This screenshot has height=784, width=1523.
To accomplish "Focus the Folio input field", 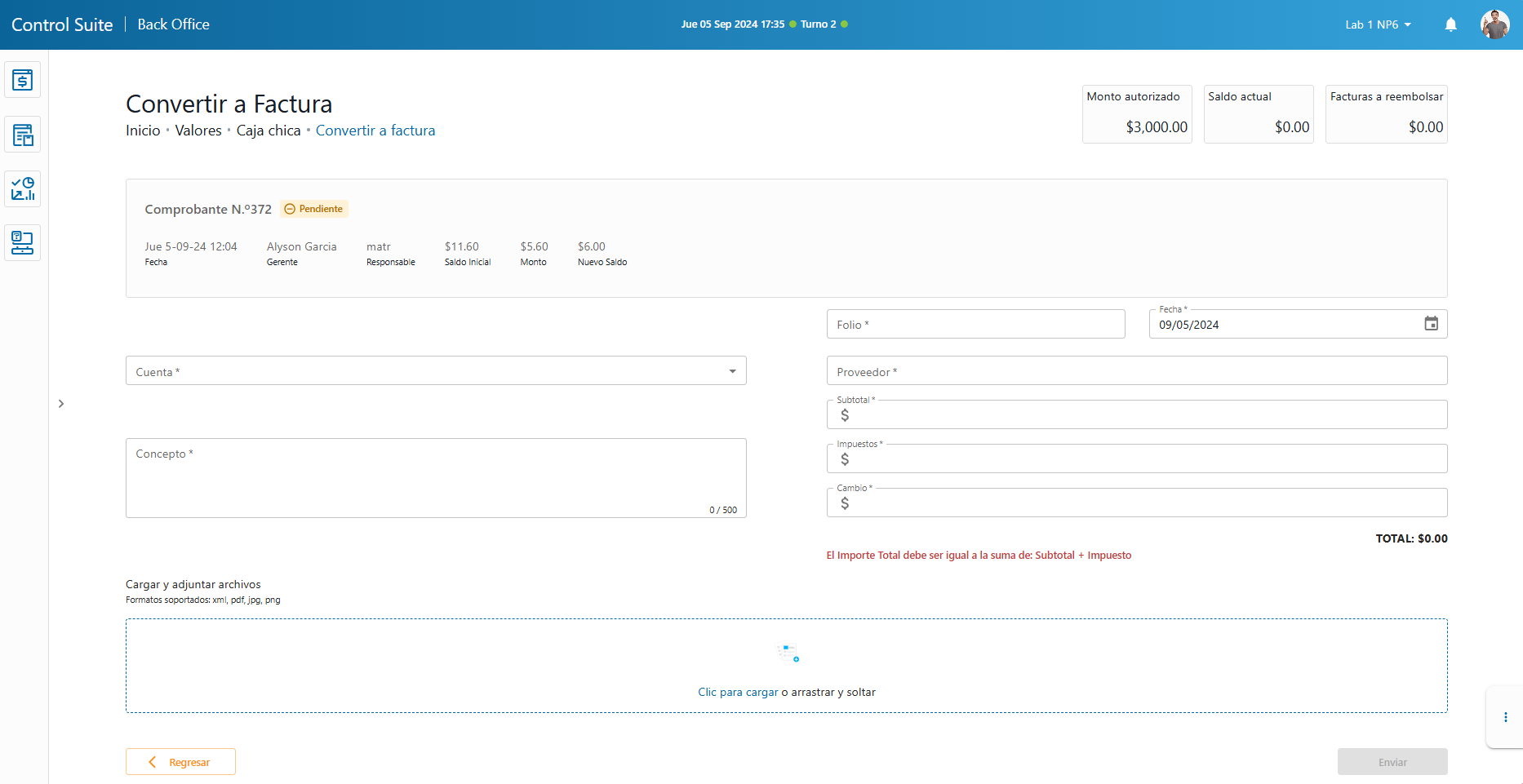I will (x=975, y=325).
